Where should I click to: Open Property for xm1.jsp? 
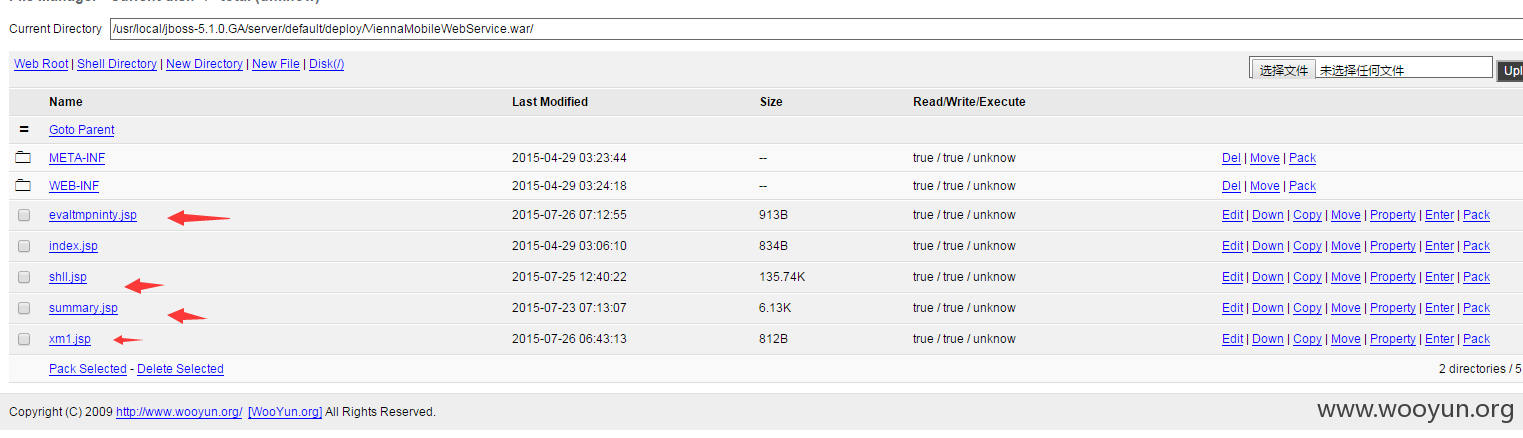coord(1393,339)
